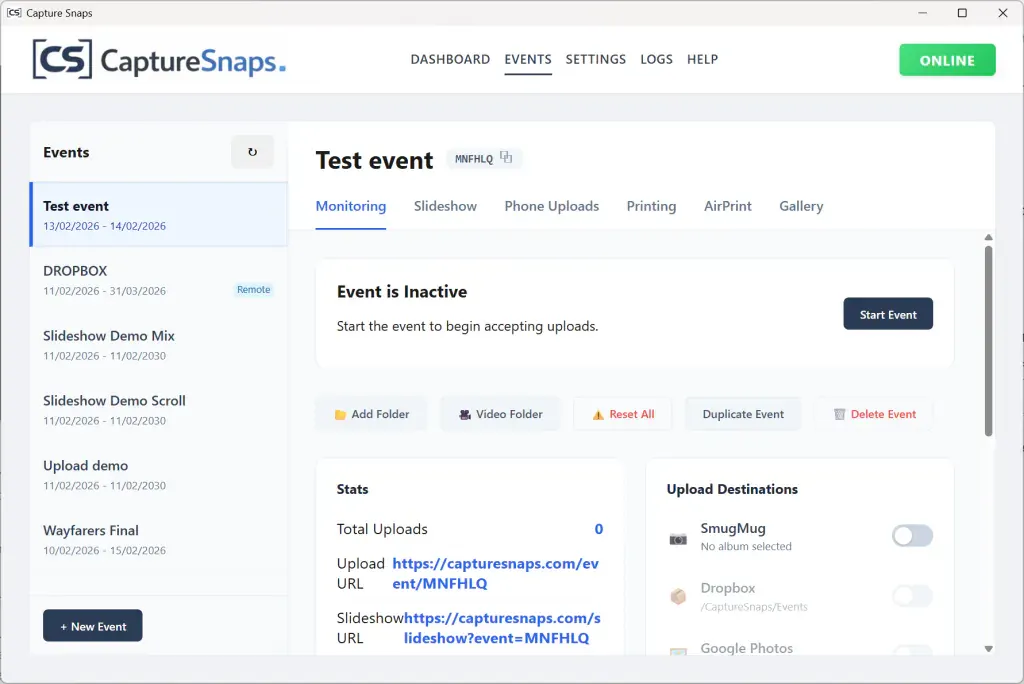Click the Google Photos destination label
This screenshot has height=684, width=1024.
tap(746, 648)
